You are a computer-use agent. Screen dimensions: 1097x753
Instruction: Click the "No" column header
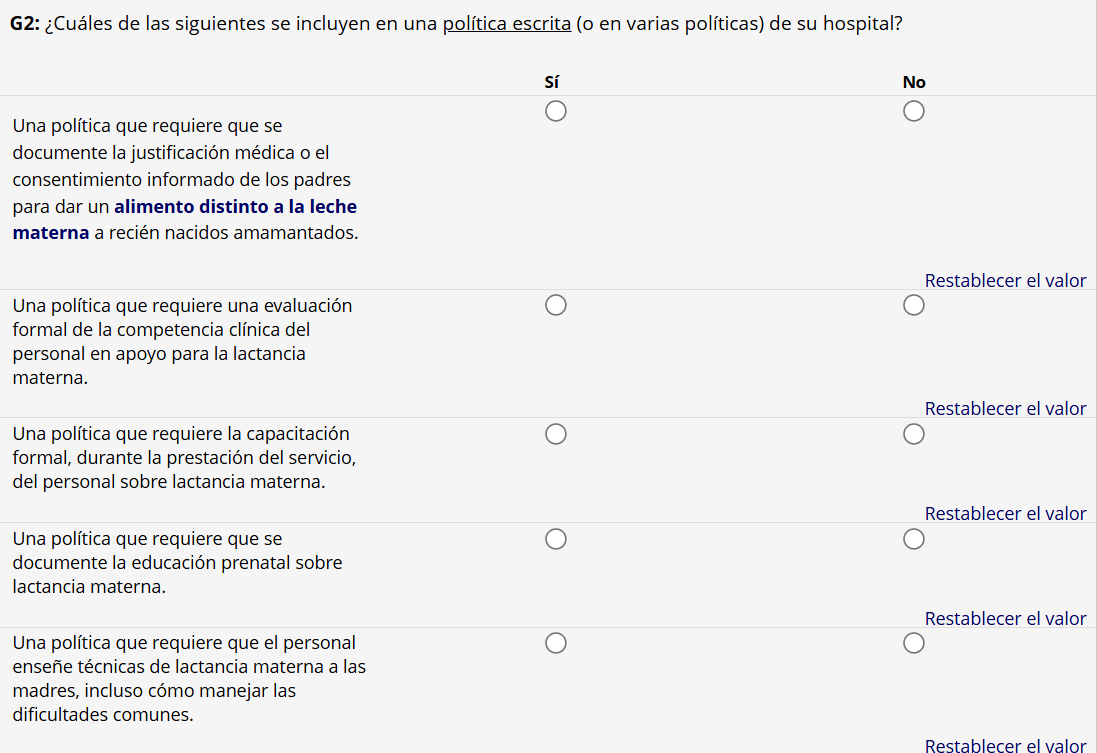click(914, 82)
